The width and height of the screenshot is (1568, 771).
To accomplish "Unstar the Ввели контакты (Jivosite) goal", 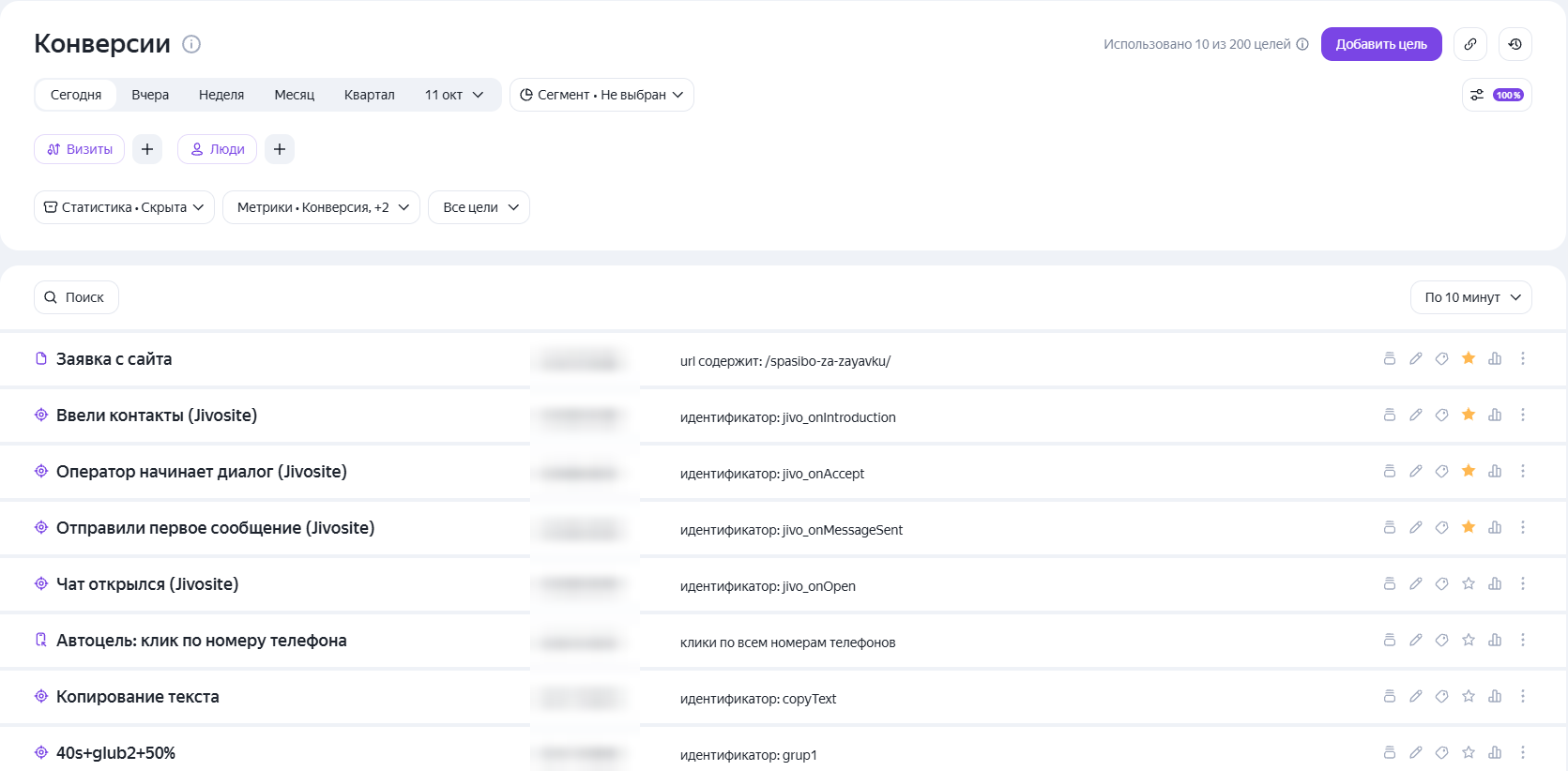I will click(1468, 415).
